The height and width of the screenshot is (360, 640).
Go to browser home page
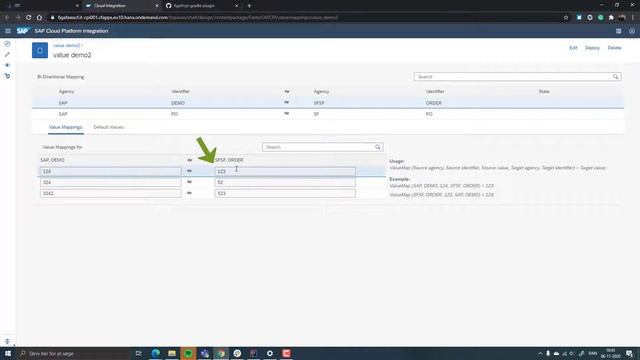click(x=39, y=18)
